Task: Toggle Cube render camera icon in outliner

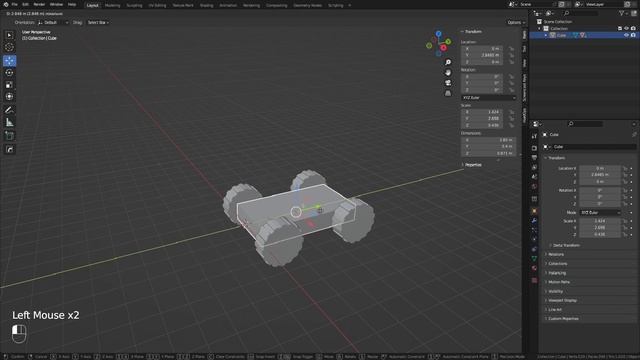Action: pyautogui.click(x=633, y=36)
